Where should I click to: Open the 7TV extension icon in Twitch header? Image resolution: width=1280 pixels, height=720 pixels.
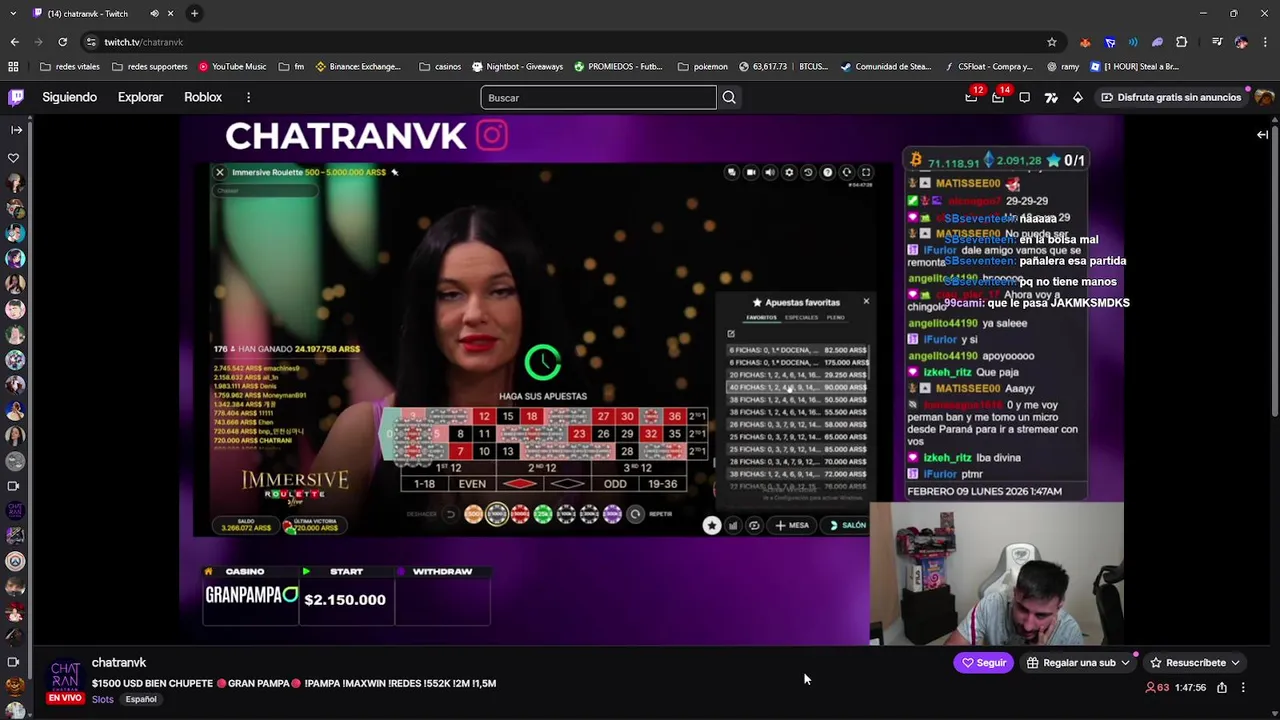tap(1051, 98)
